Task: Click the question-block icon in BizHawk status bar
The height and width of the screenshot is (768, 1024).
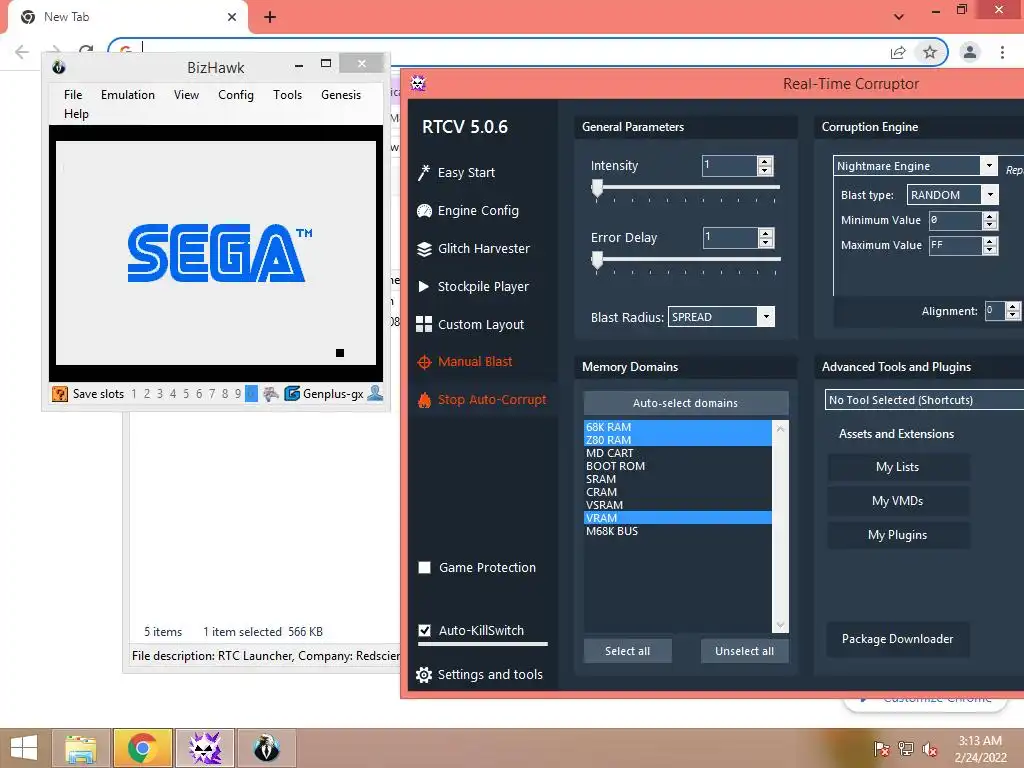Action: click(59, 394)
